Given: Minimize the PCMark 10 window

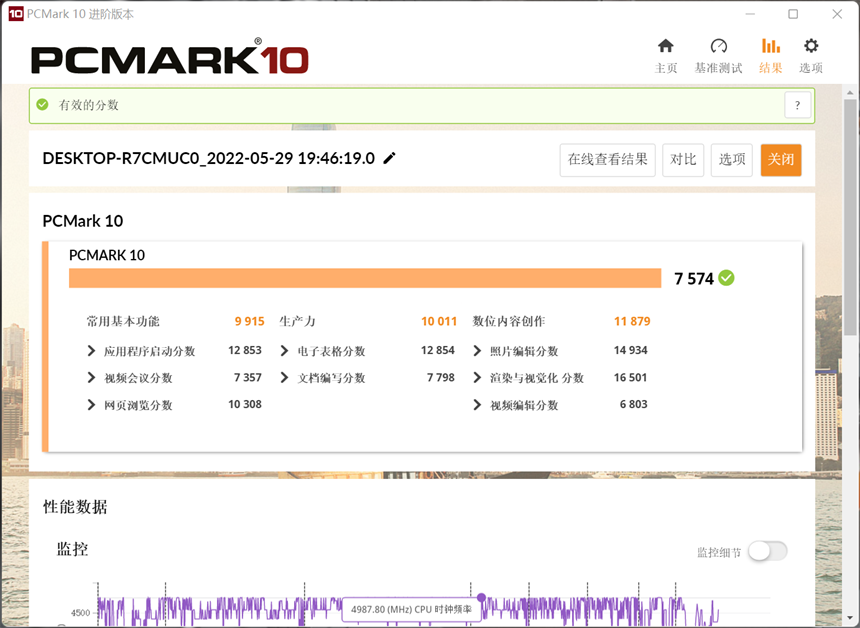Looking at the screenshot, I should coord(750,14).
